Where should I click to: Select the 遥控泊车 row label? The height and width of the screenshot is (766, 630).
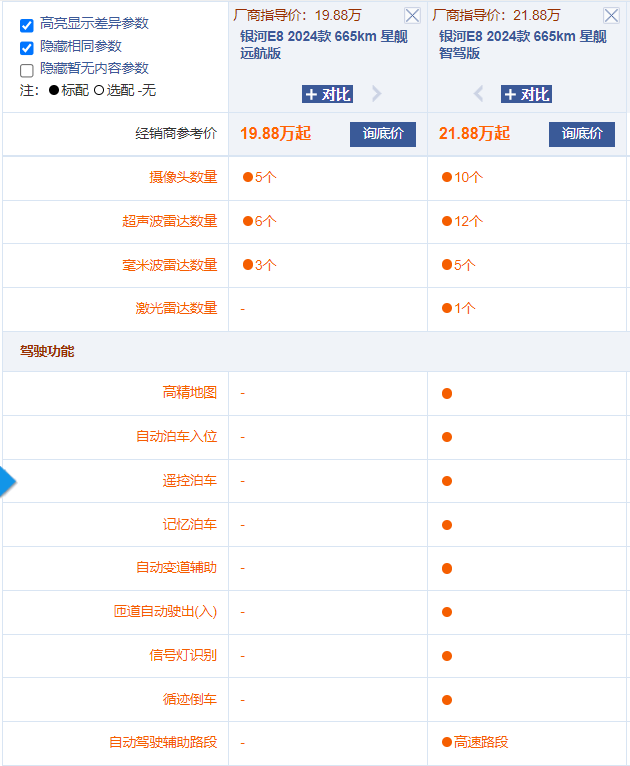tap(190, 481)
